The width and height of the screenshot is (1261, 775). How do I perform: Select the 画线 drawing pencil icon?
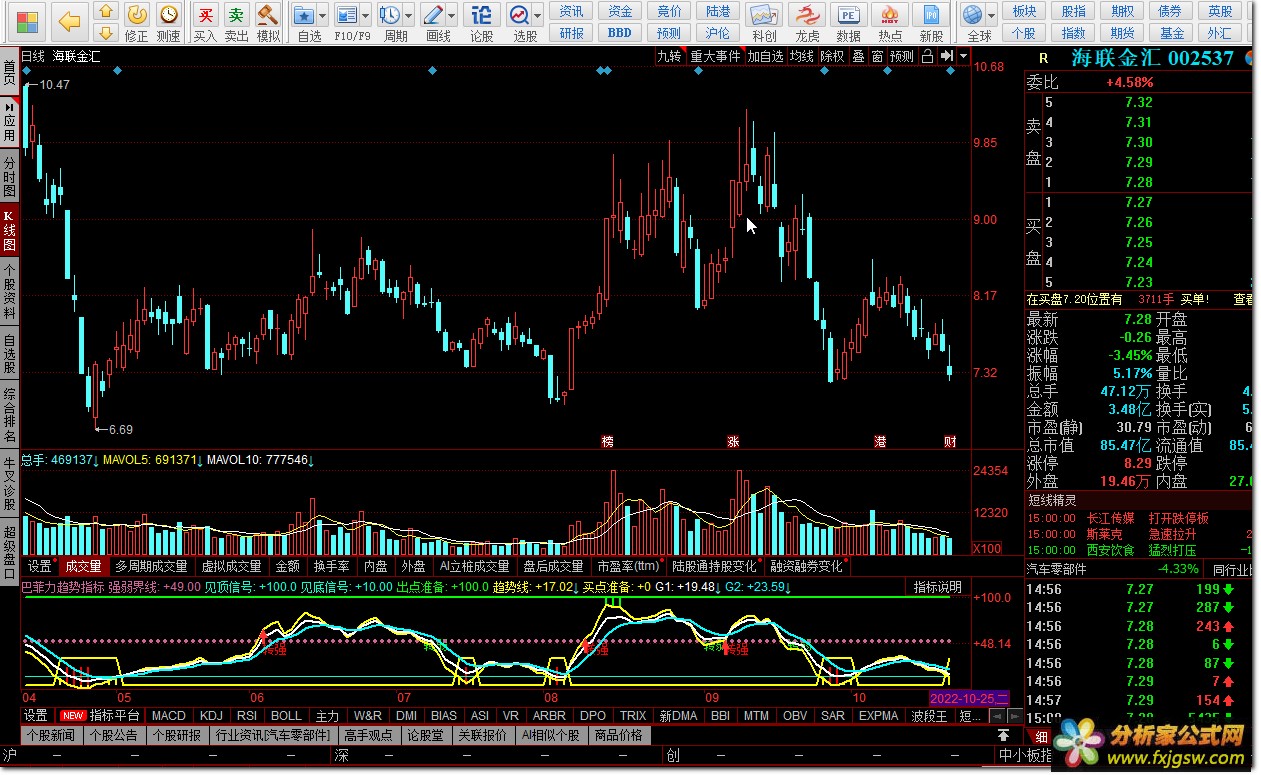pos(432,15)
